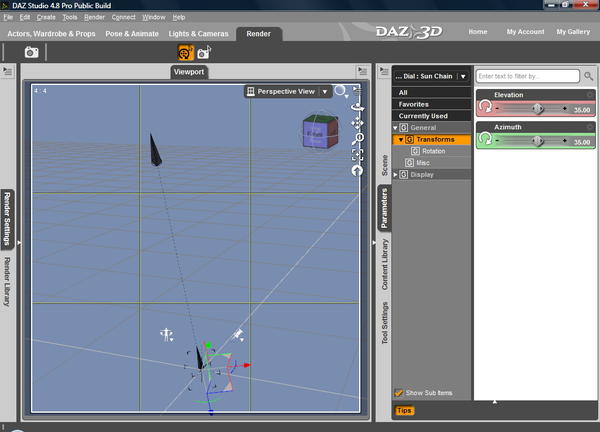Click the view cube in viewport
Image resolution: width=600 pixels, height=432 pixels.
320,132
